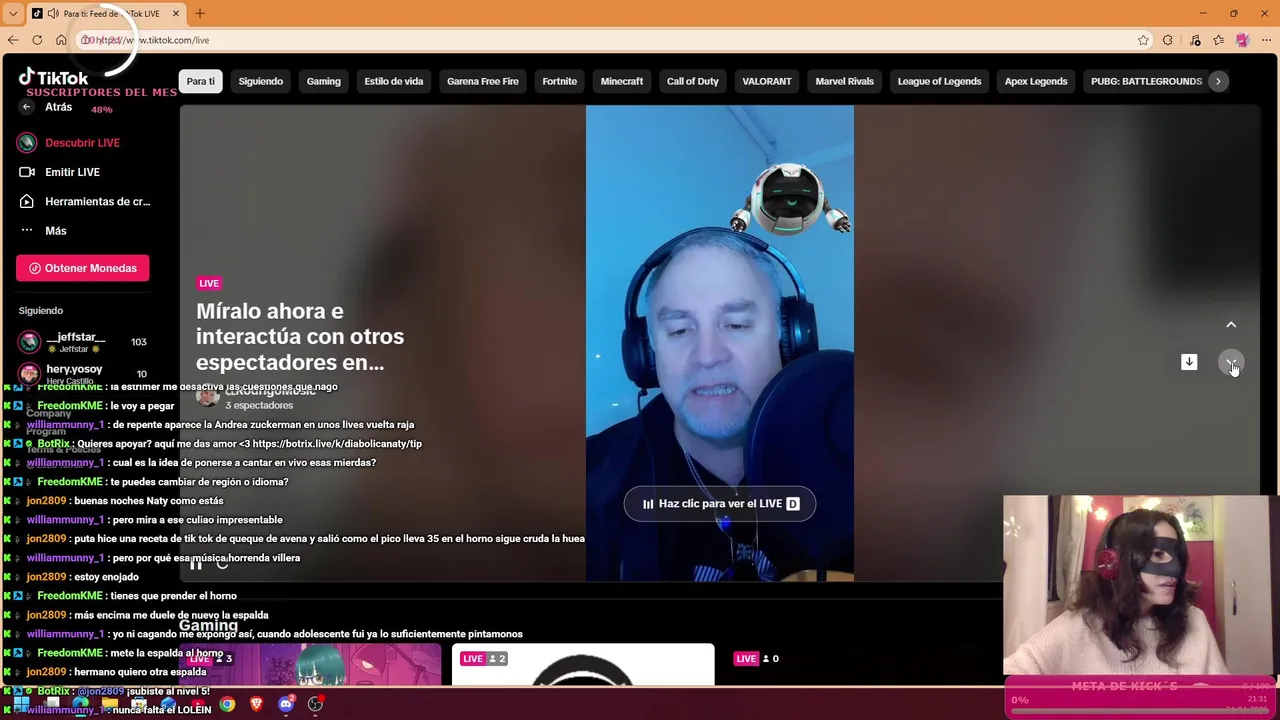
Task: Select the Garena Free Fire category tab
Action: [482, 81]
